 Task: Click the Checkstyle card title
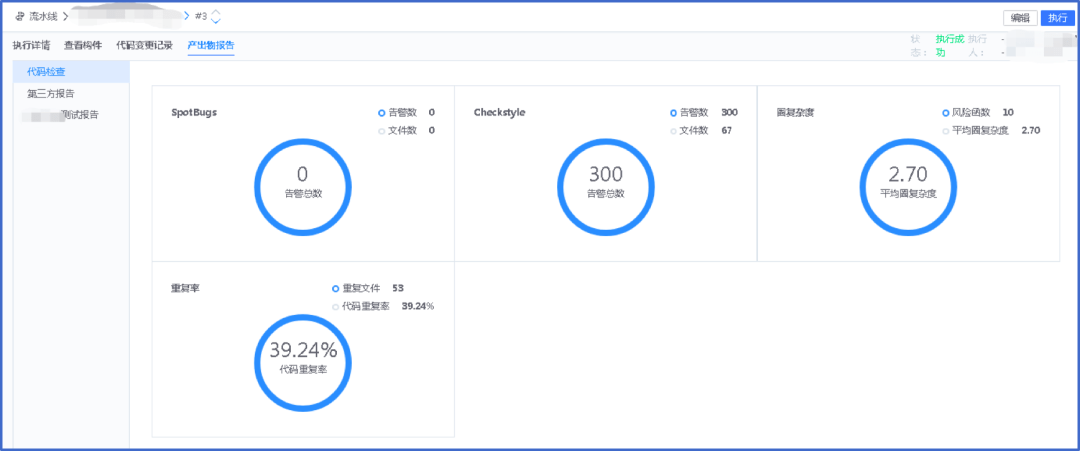click(x=499, y=112)
